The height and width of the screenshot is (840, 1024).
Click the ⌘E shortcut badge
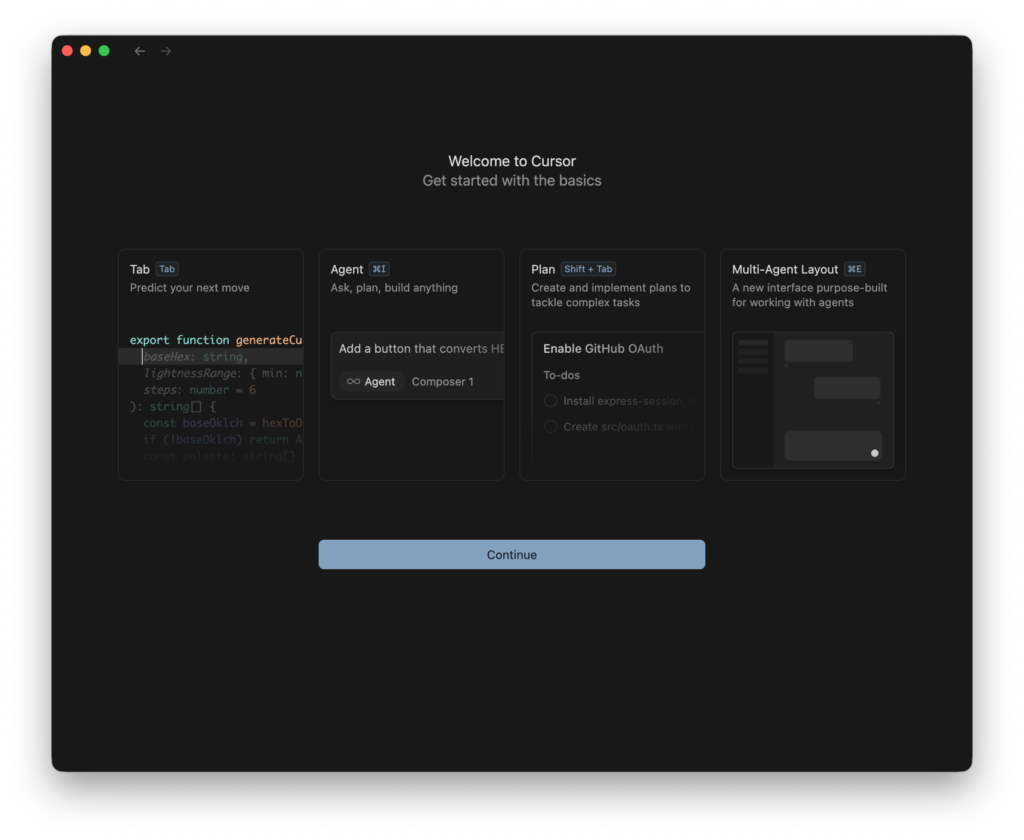point(855,269)
